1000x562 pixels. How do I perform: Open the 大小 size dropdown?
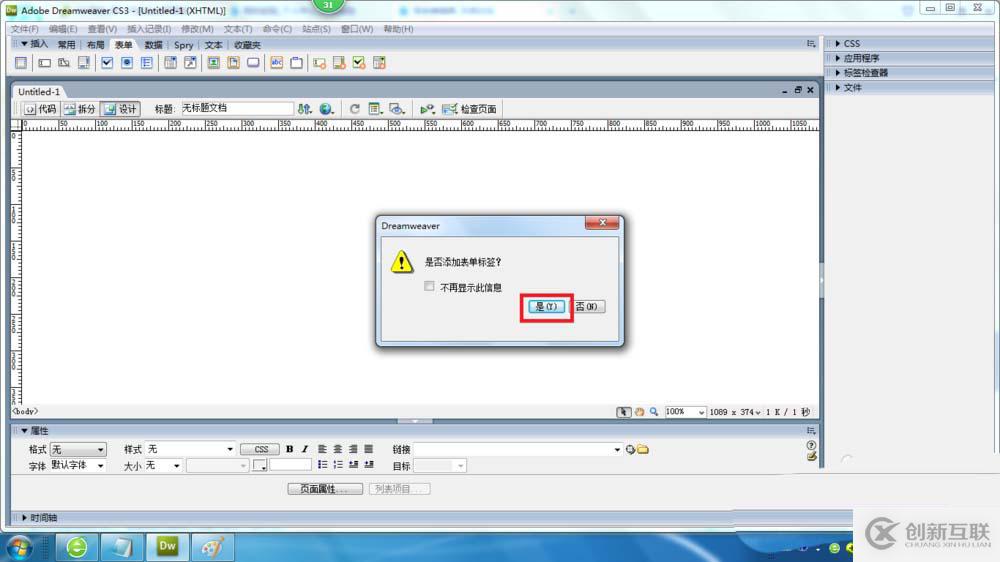[163, 466]
